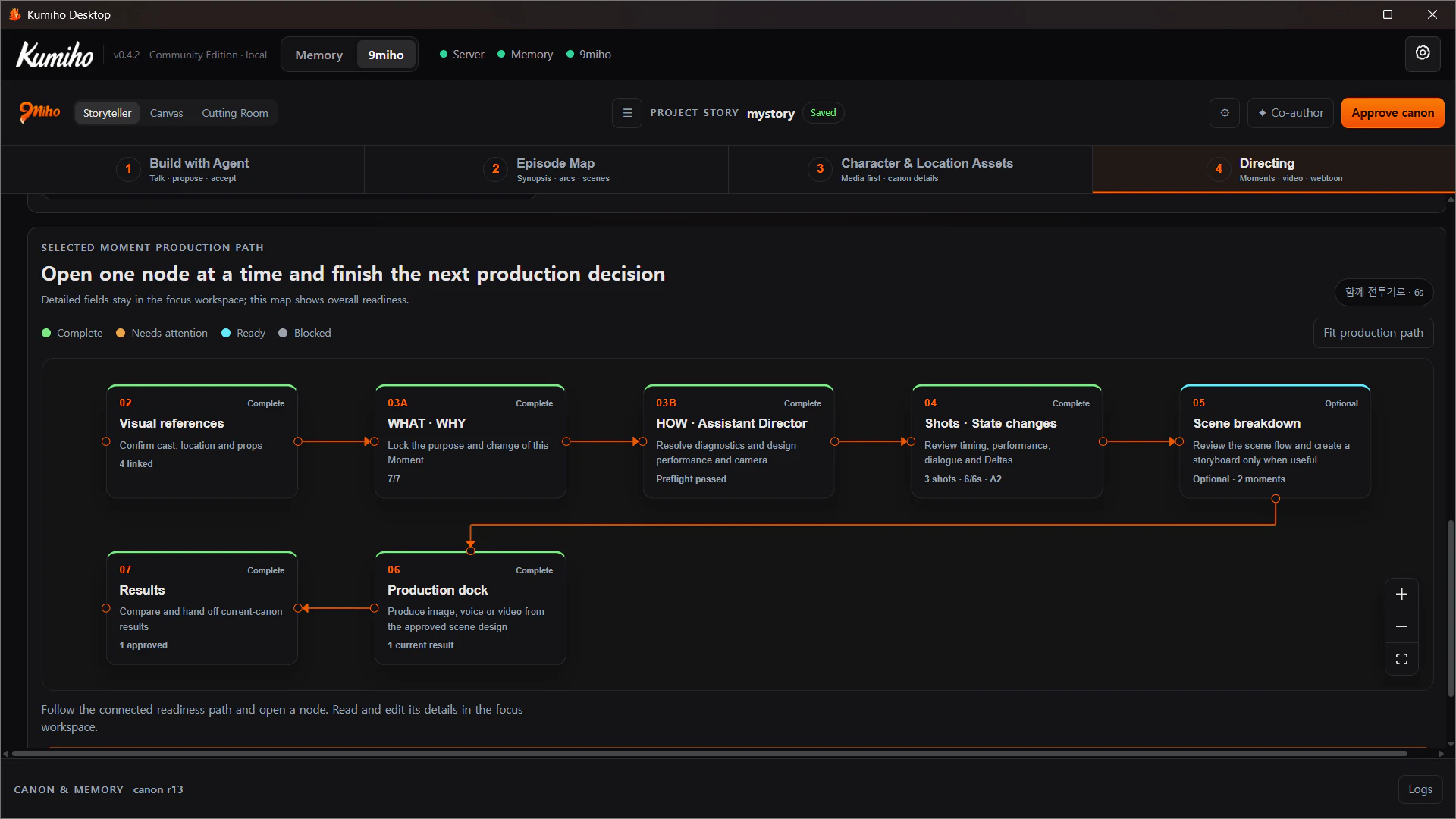Zoom out the production path map
This screenshot has height=819, width=1456.
click(1401, 626)
